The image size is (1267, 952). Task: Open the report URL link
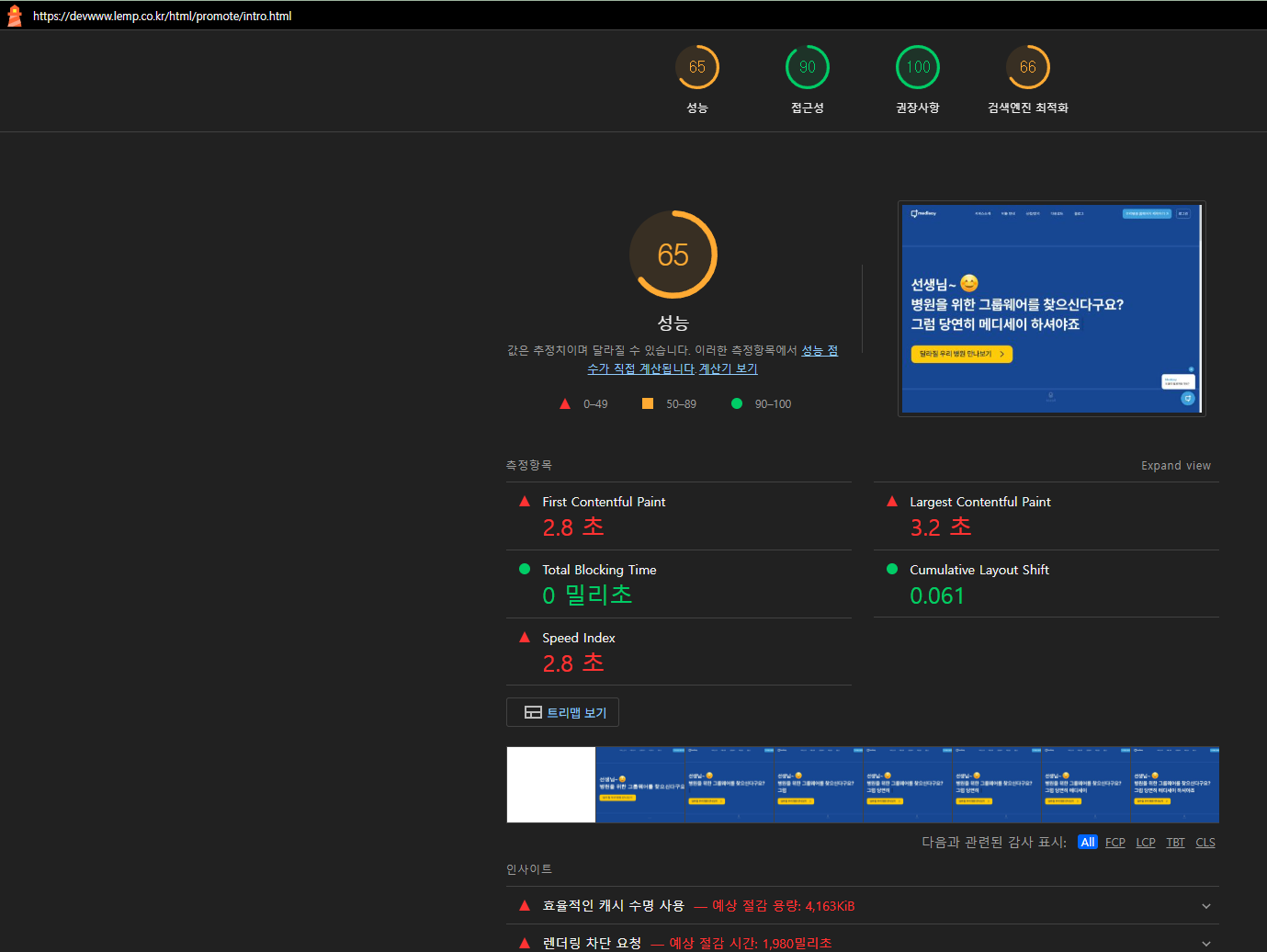click(163, 16)
